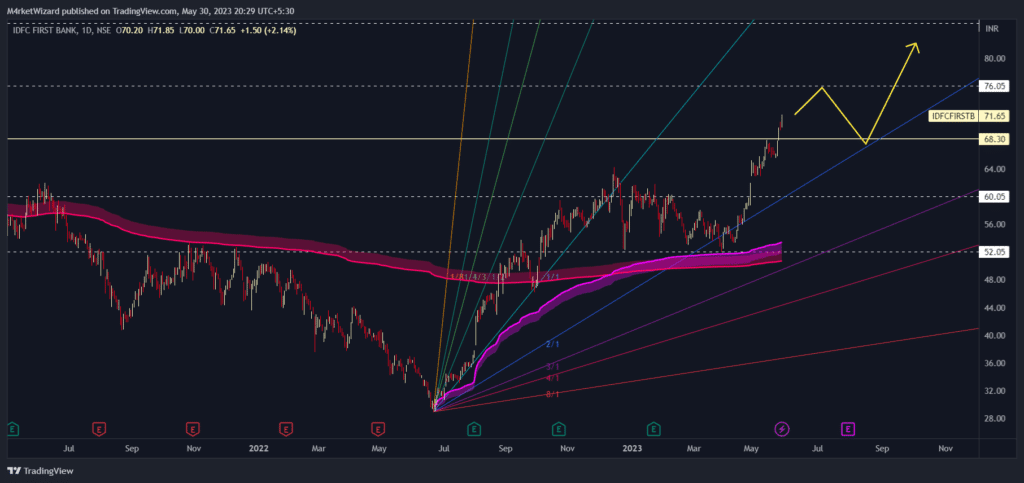This screenshot has width=1024, height=483.
Task: Select the 4/1 Gann fan label
Action: pos(553,378)
